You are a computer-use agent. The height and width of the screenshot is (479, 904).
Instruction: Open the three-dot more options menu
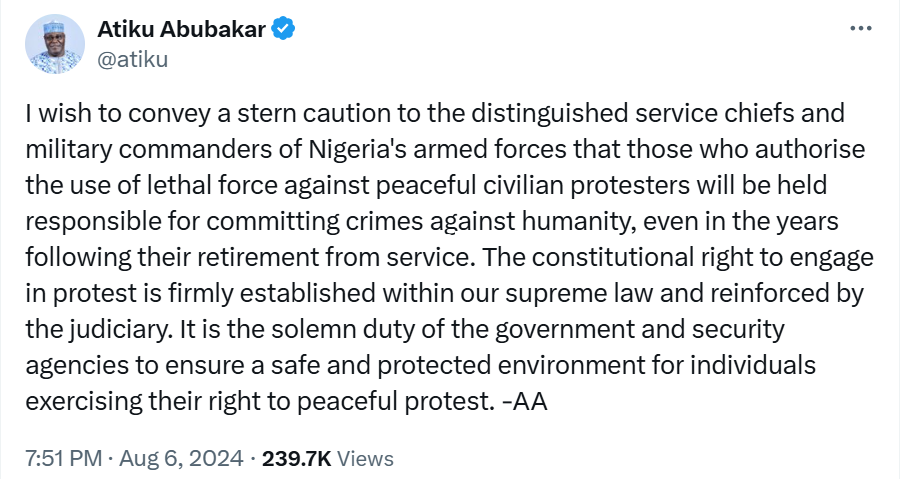(861, 28)
